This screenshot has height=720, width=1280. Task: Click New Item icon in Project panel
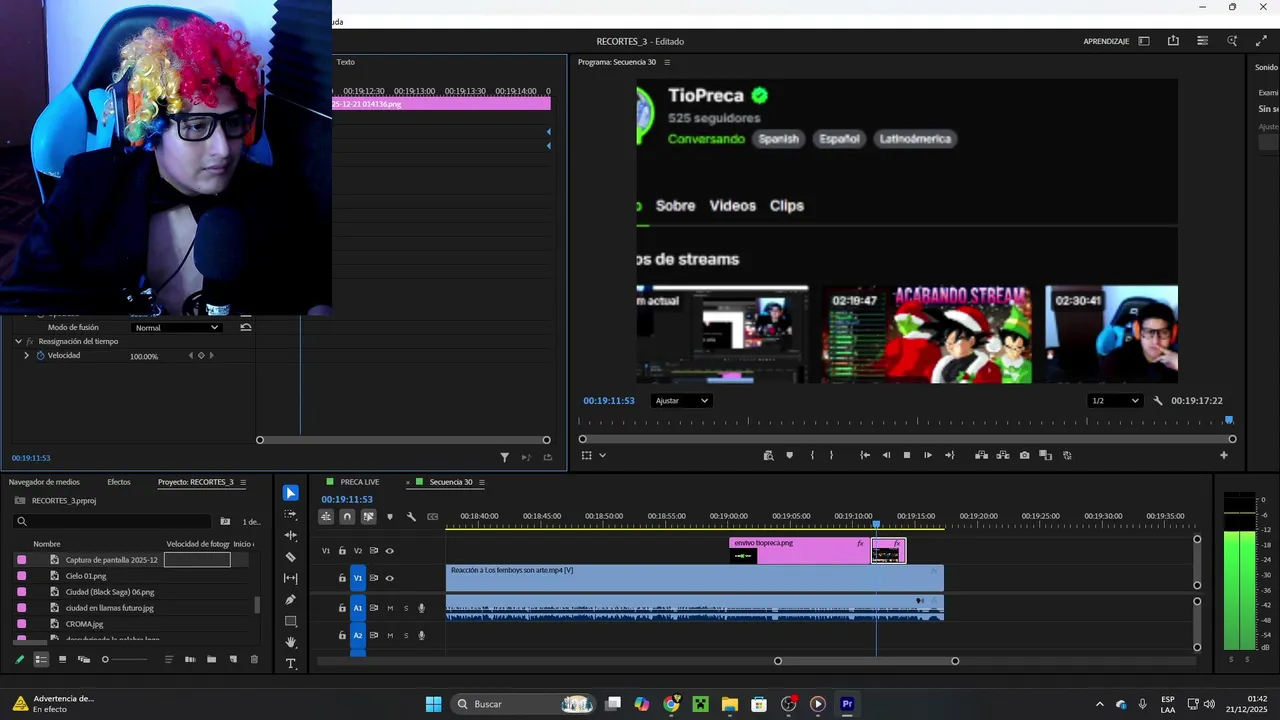pyautogui.click(x=233, y=659)
